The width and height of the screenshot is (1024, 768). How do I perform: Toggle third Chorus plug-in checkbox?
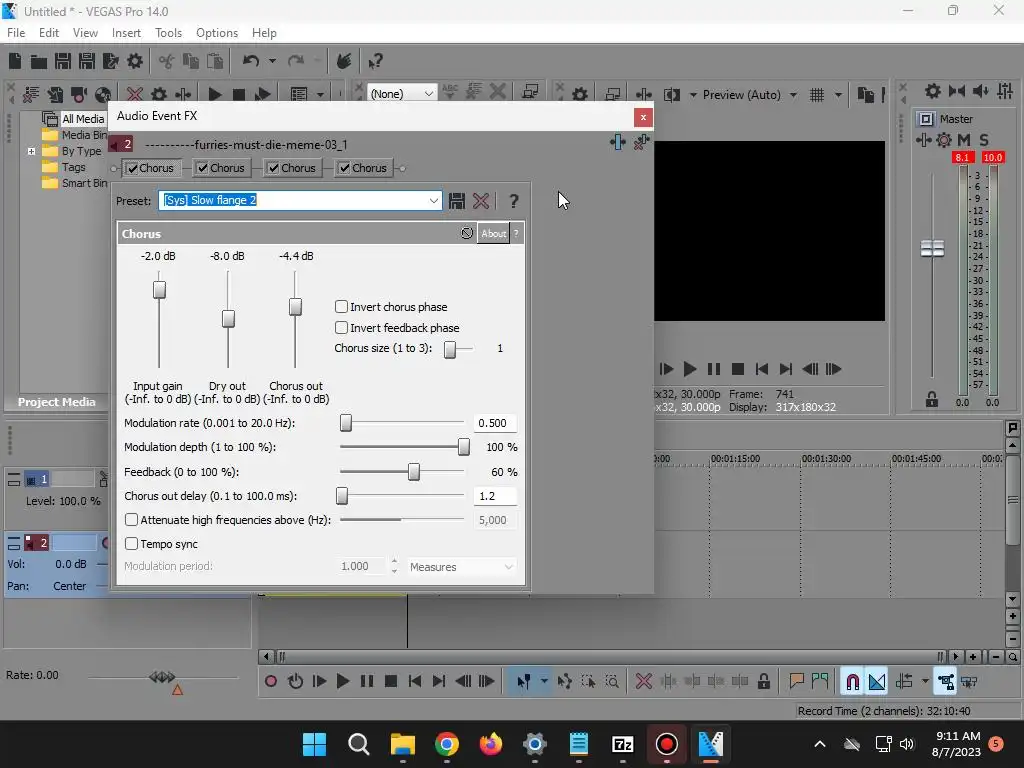(x=274, y=168)
